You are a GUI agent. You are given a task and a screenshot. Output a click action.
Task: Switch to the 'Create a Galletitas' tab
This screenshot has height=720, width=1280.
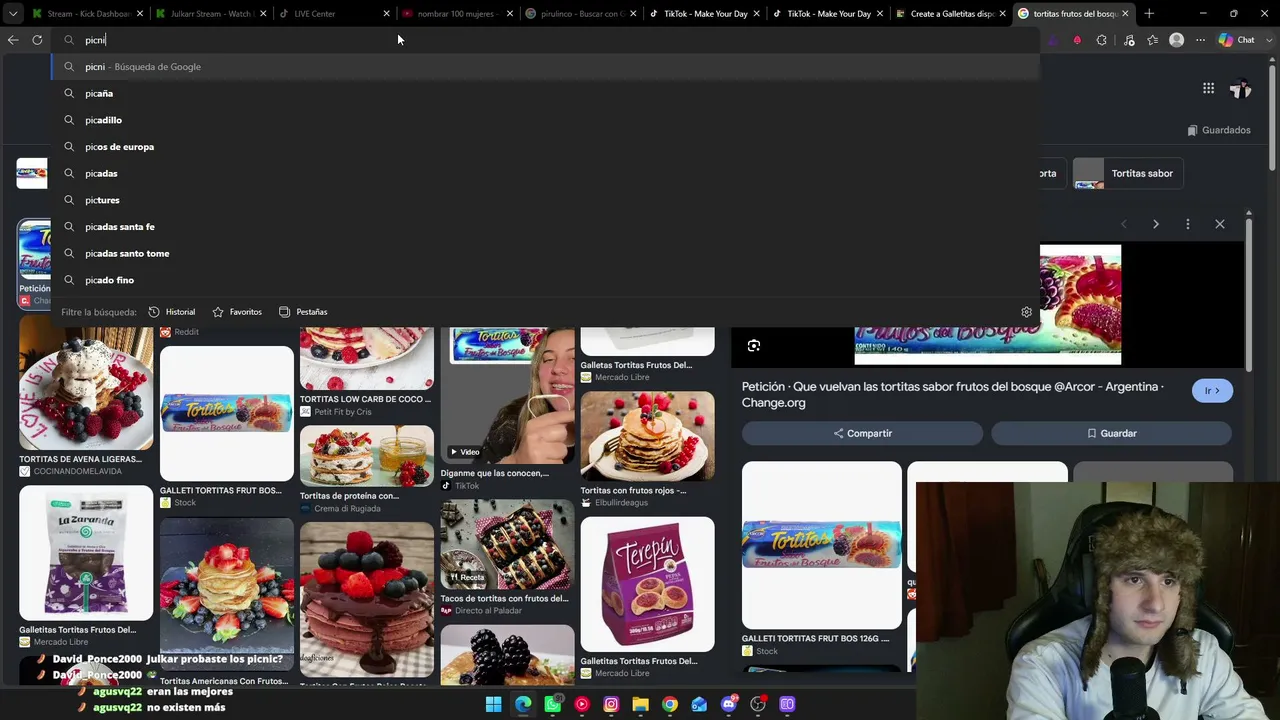click(x=950, y=14)
